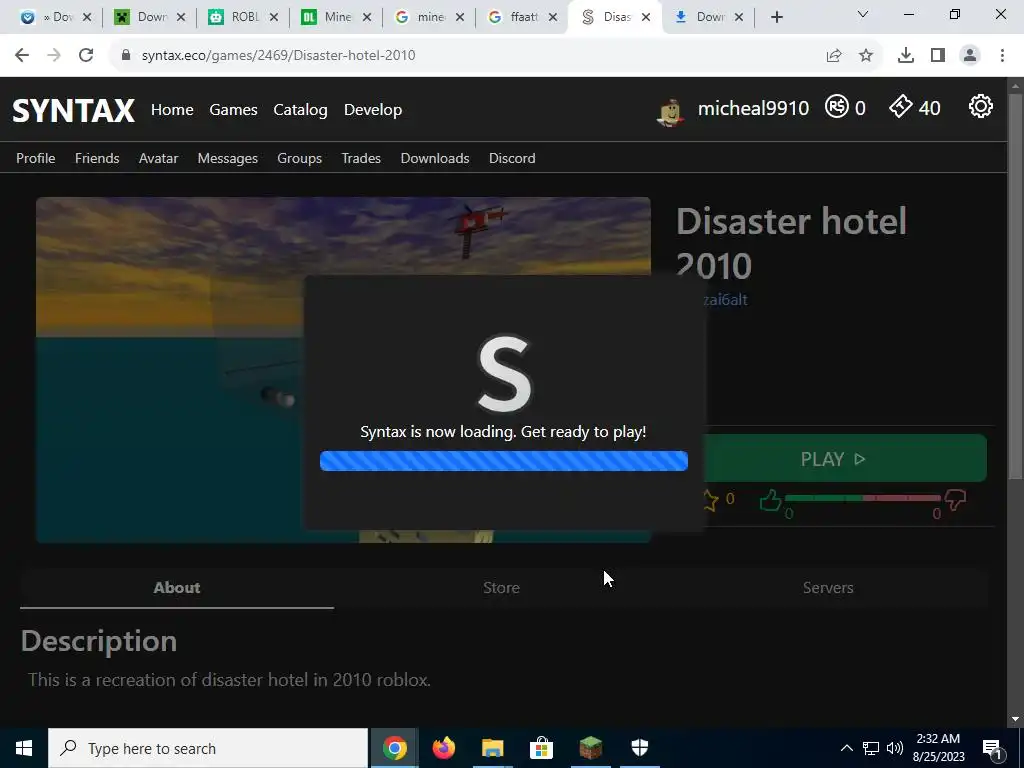Toggle Chrome side panel icon
Viewport: 1024px width, 768px height.
(938, 56)
